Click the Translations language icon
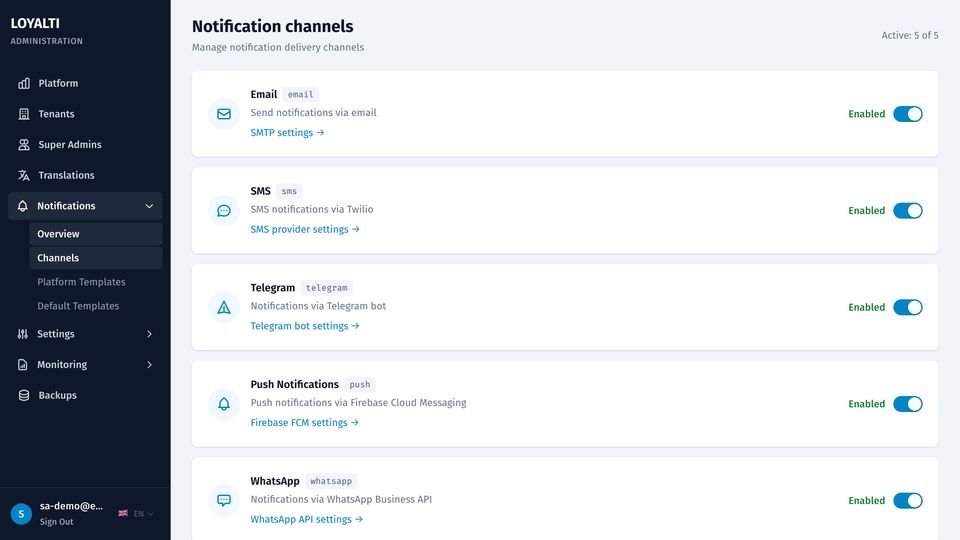960x540 pixels. (24, 175)
